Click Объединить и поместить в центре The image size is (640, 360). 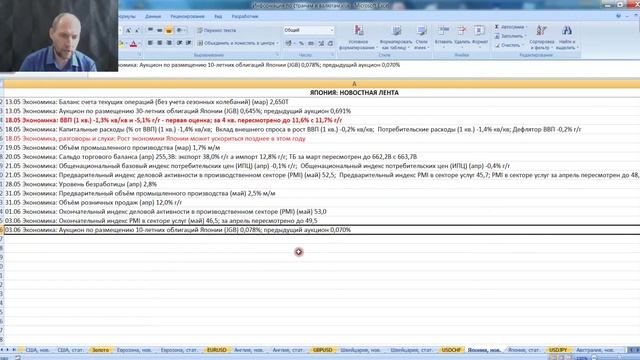pyautogui.click(x=236, y=43)
